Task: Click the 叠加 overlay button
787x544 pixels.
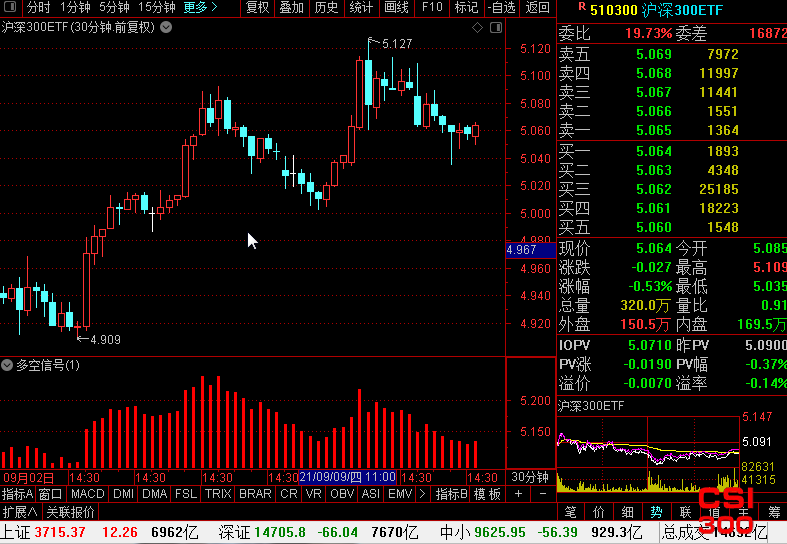Action: [292, 7]
